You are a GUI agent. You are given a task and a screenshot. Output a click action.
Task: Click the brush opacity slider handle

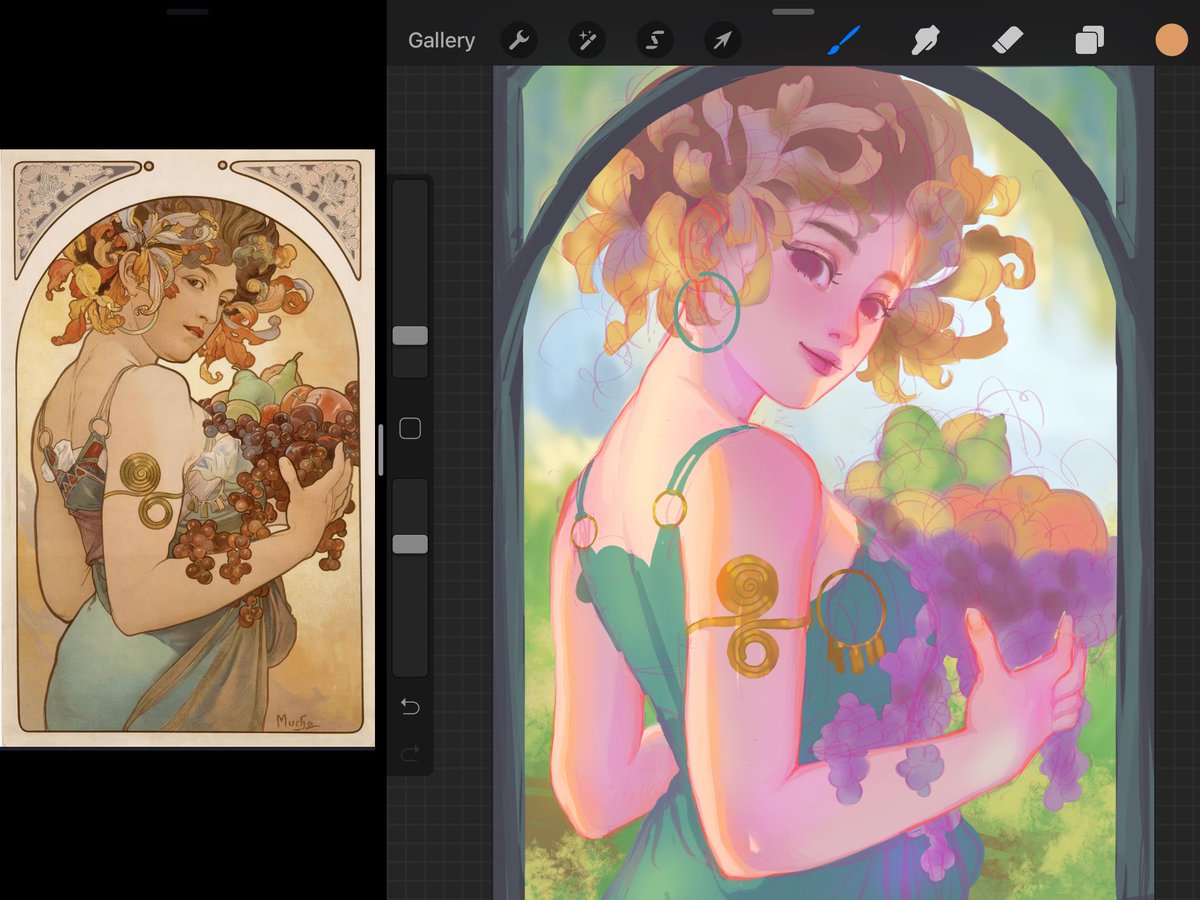pos(410,544)
